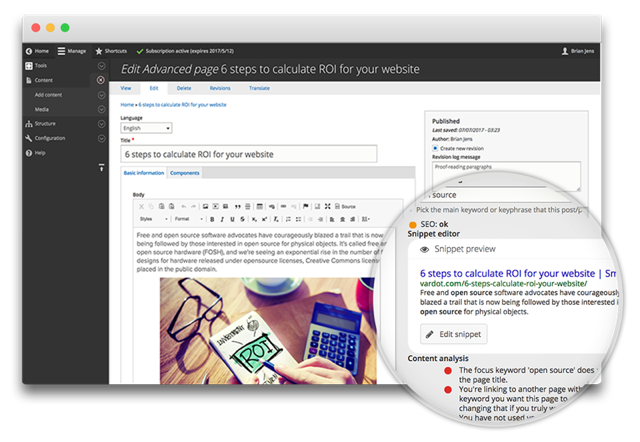Switch to the Translate tab
640x442 pixels.
[260, 88]
